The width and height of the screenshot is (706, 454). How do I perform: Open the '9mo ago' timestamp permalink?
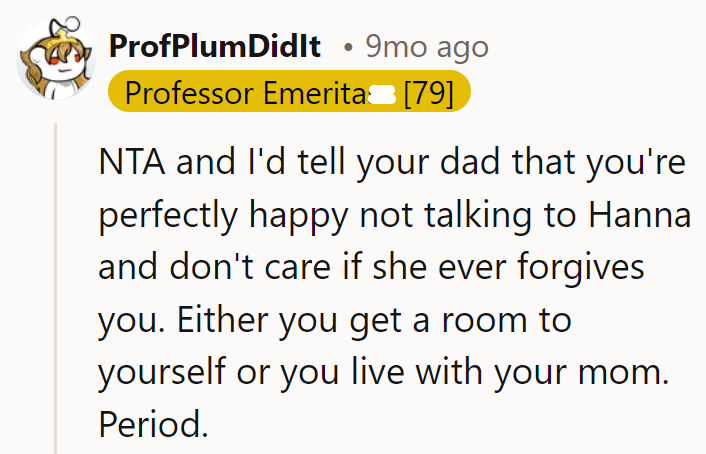(427, 47)
